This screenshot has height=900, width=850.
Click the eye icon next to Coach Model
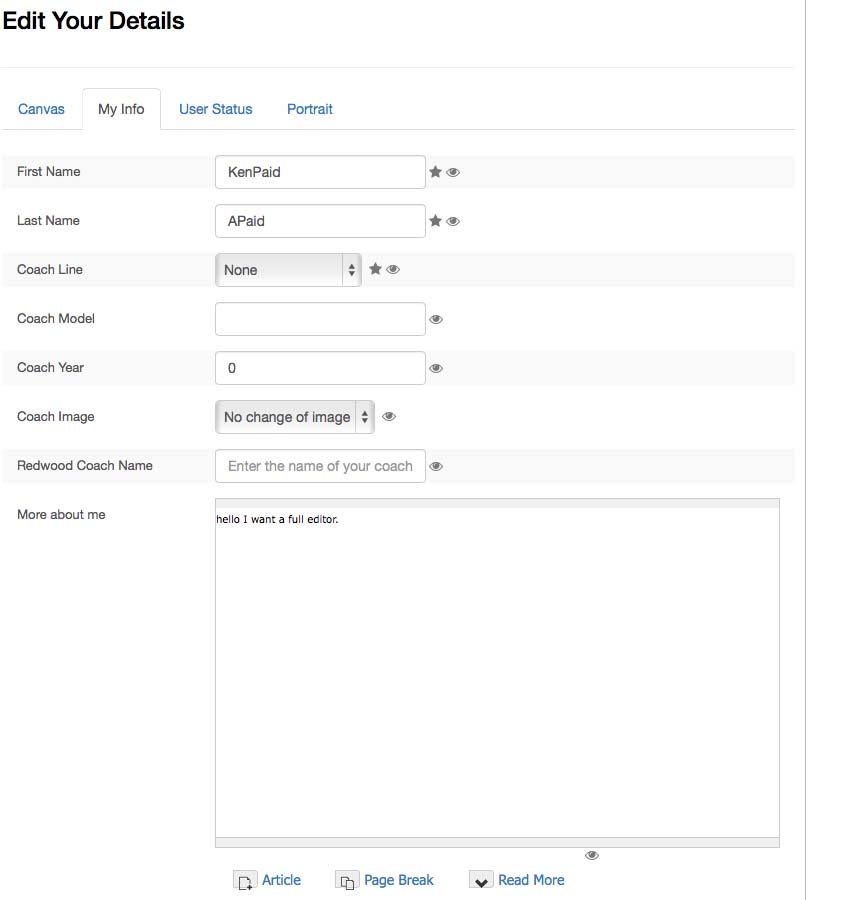pos(436,319)
